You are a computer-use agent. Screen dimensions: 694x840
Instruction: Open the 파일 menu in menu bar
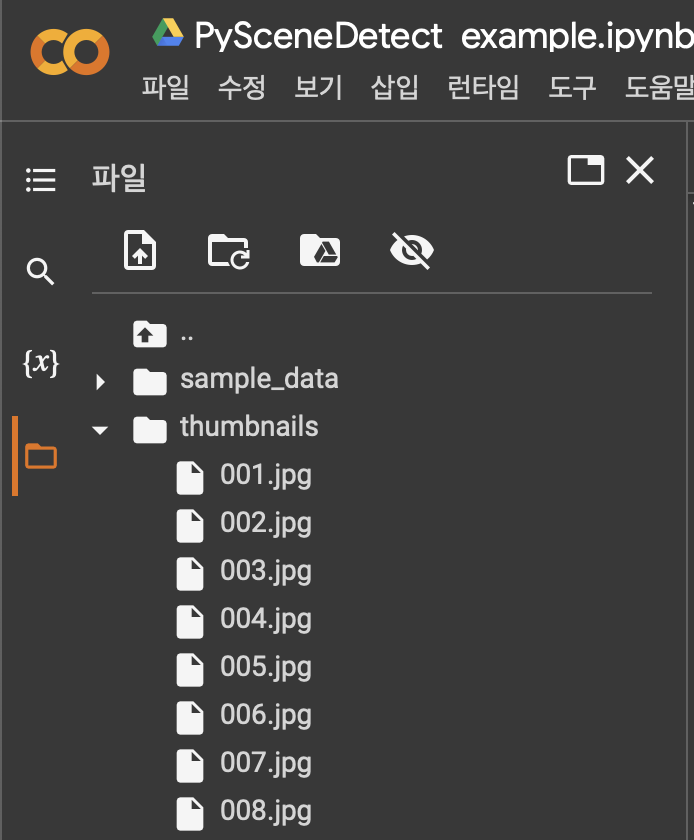point(166,87)
